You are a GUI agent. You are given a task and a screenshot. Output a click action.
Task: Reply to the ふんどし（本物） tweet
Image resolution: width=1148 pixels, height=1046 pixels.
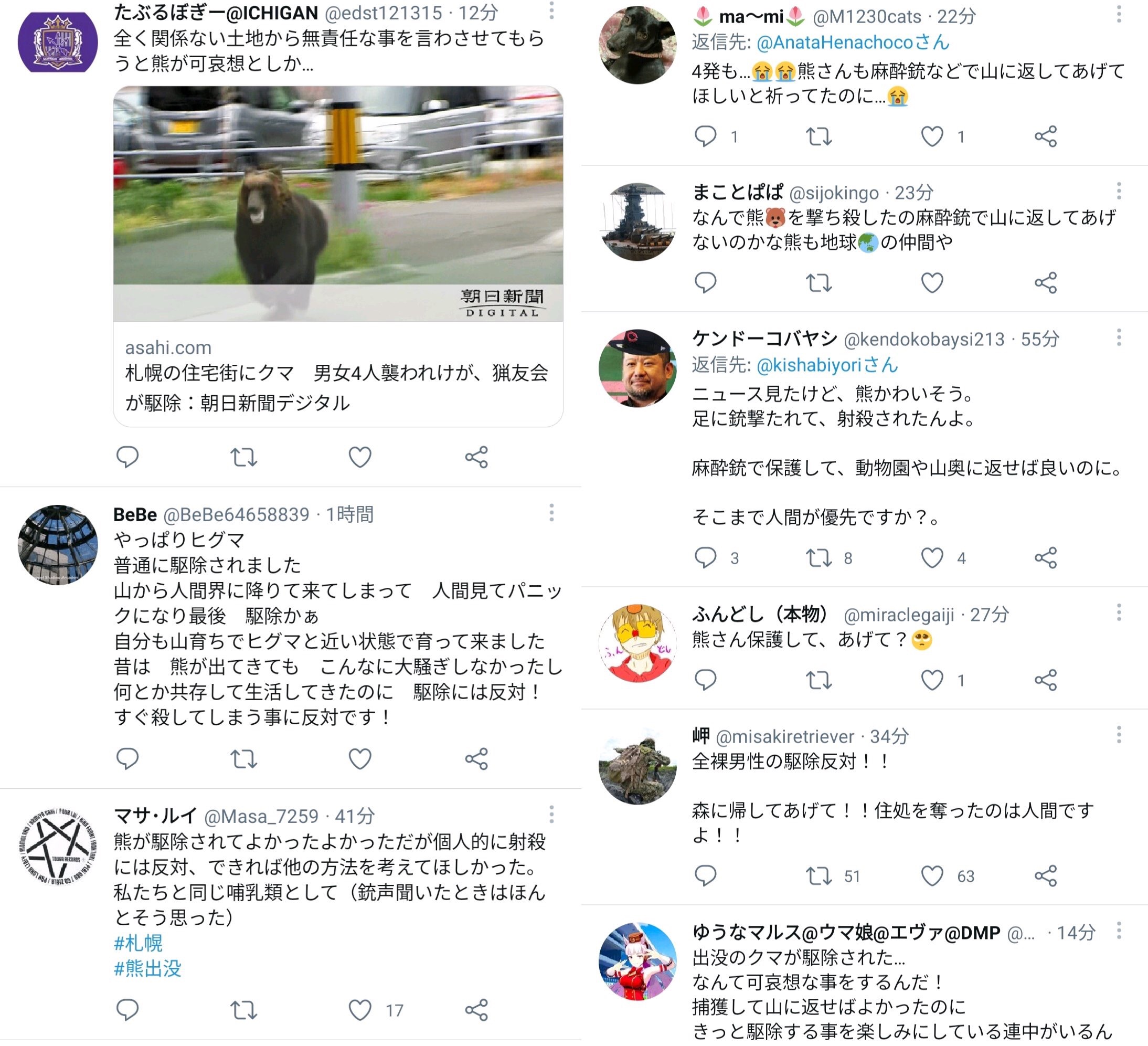pos(706,680)
